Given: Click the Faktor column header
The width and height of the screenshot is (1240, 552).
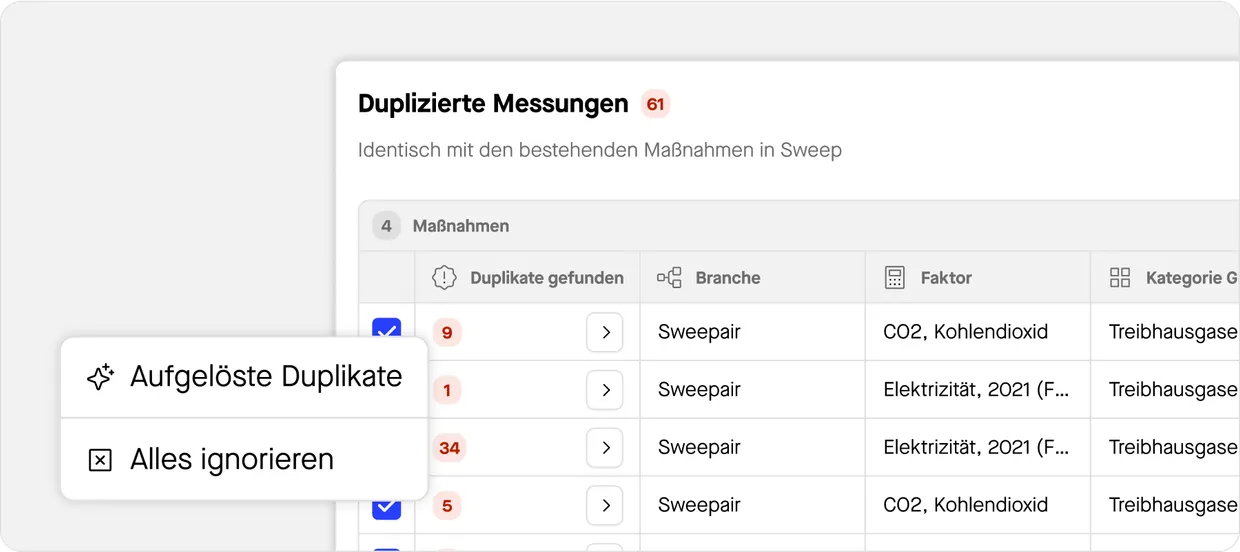Looking at the screenshot, I should click(946, 278).
